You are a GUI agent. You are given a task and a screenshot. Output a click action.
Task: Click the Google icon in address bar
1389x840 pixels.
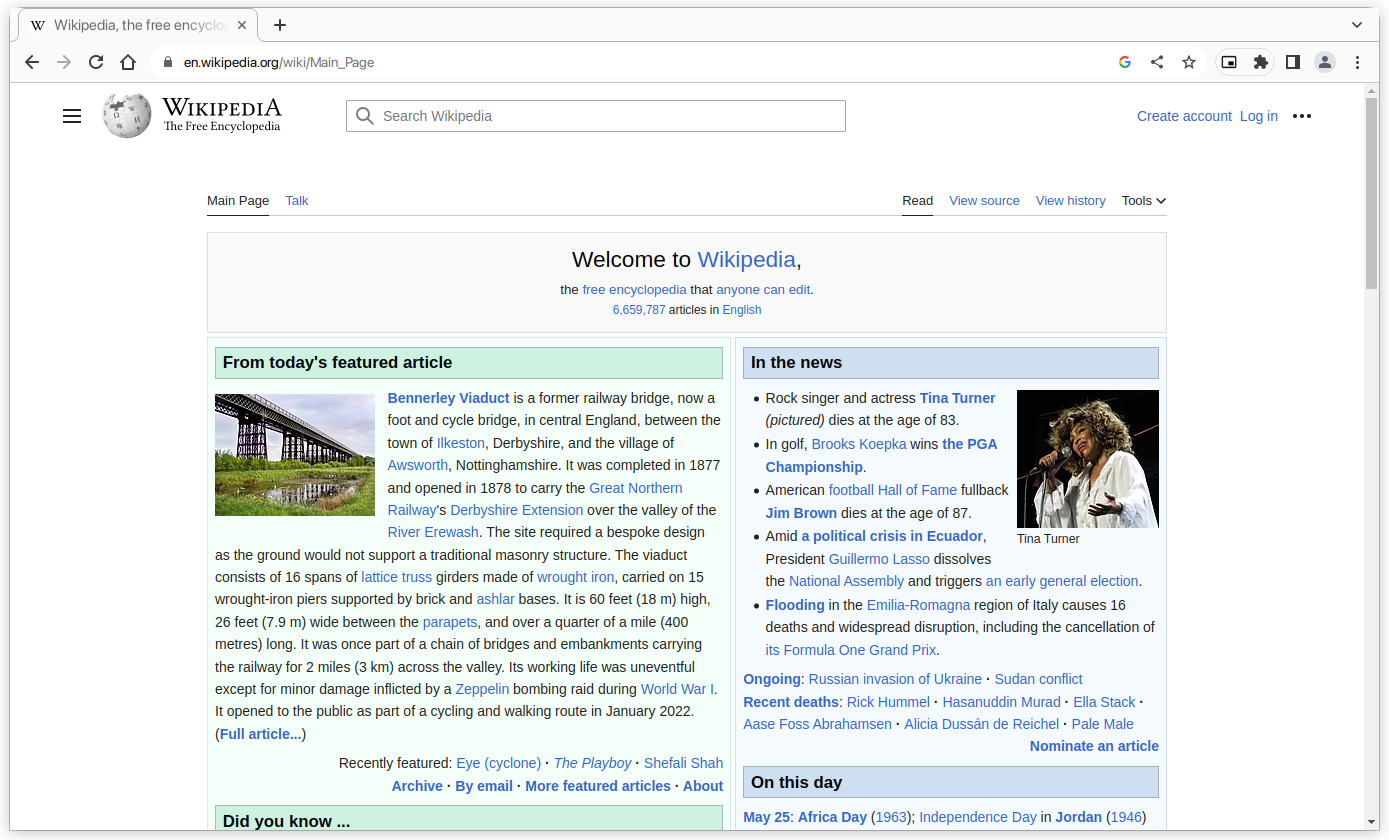coord(1125,62)
